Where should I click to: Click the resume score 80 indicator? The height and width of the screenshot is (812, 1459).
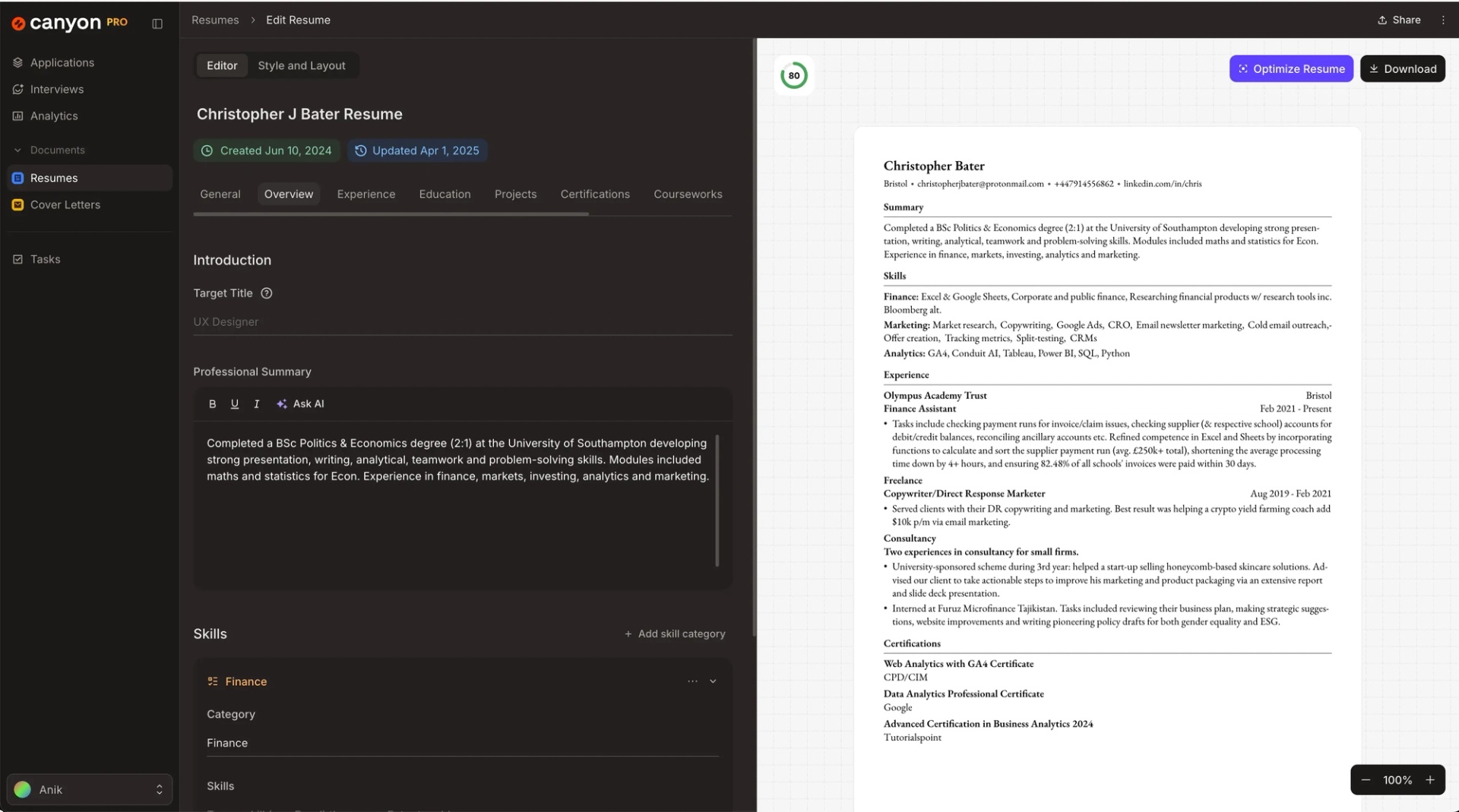[794, 75]
